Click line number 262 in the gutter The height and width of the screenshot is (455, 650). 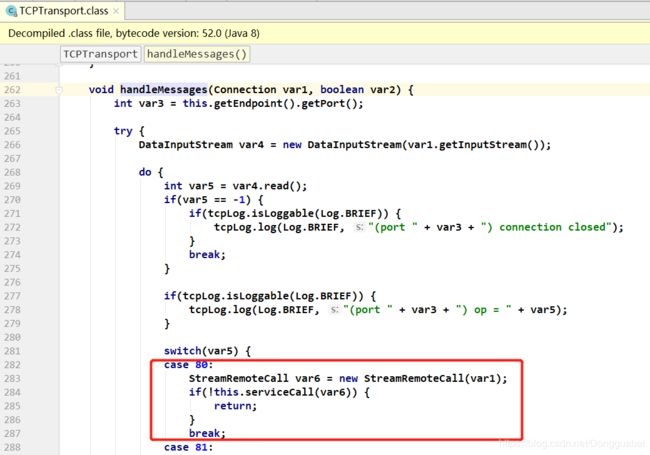coord(12,90)
